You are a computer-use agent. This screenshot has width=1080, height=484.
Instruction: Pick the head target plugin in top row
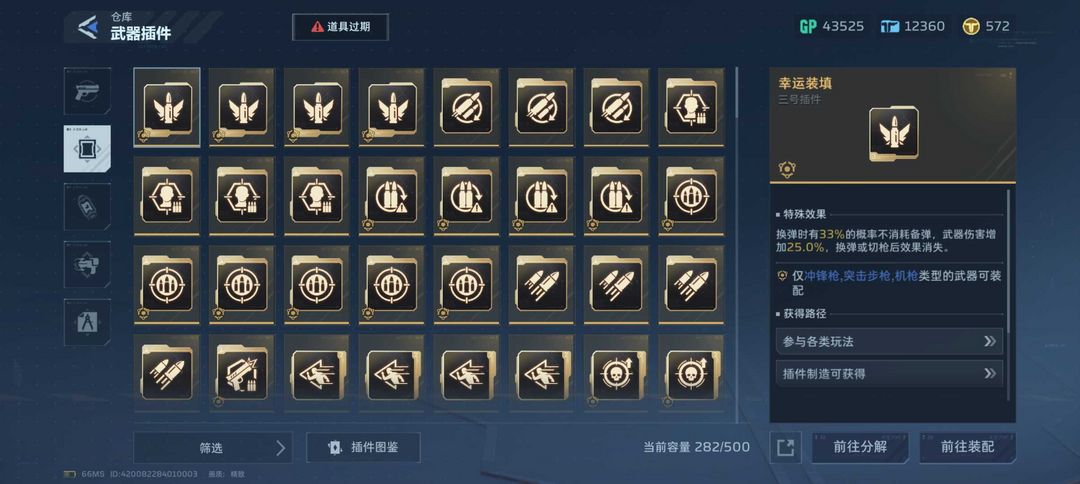pyautogui.click(x=691, y=107)
